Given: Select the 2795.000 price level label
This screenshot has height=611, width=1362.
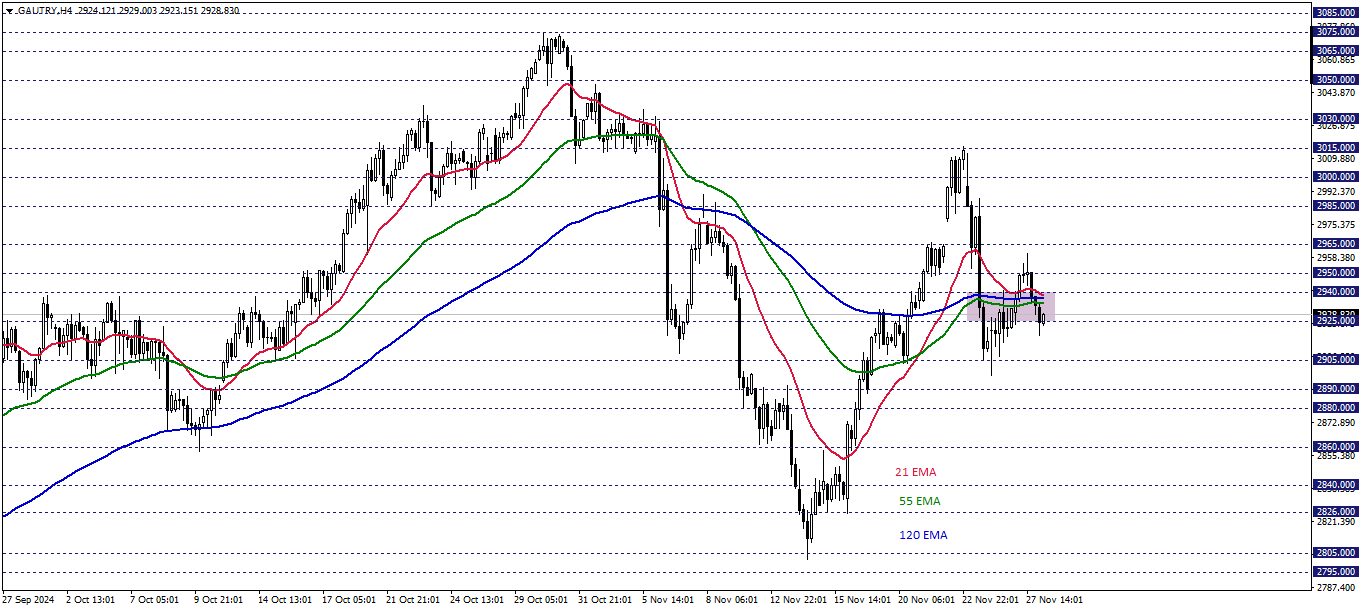Looking at the screenshot, I should 1335,572.
